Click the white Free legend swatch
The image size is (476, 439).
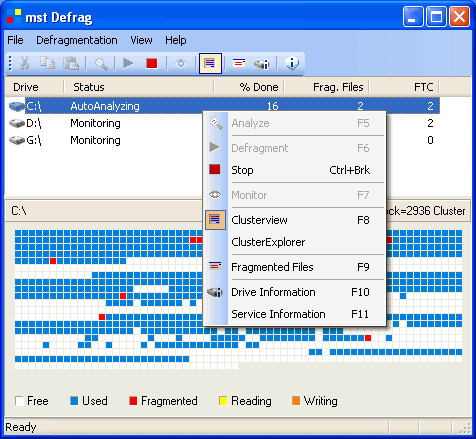[x=19, y=401]
